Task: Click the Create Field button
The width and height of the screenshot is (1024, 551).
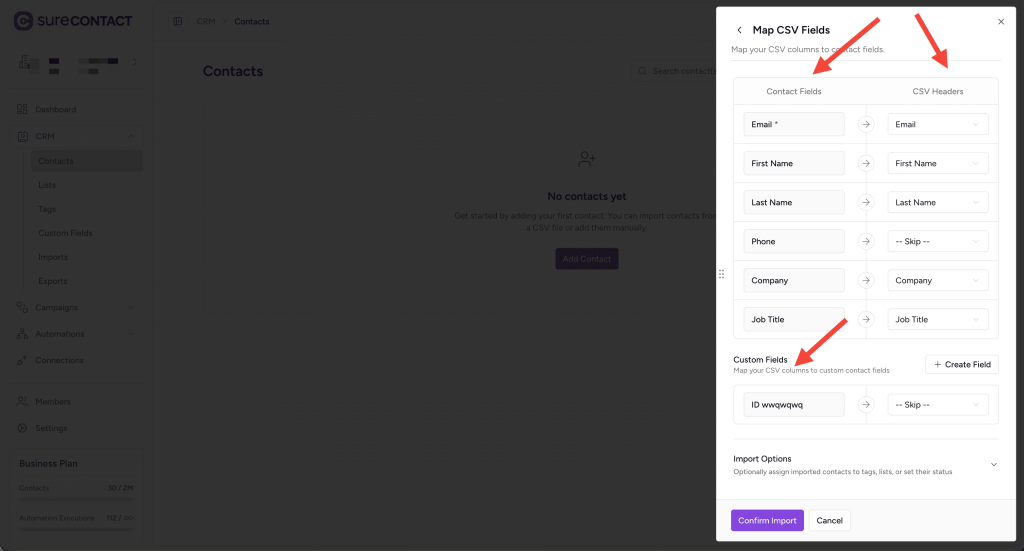Action: click(x=961, y=365)
